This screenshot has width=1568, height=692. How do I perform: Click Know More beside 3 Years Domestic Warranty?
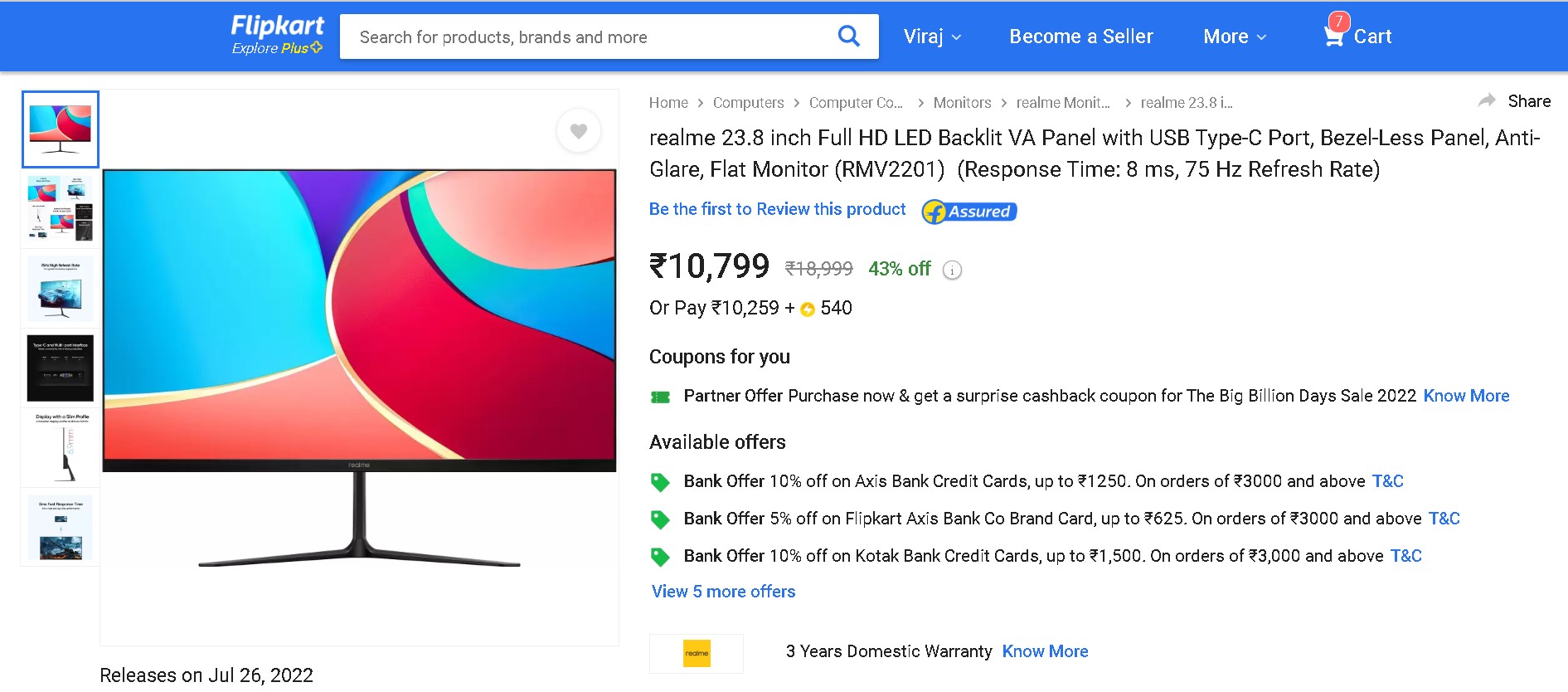point(1045,651)
